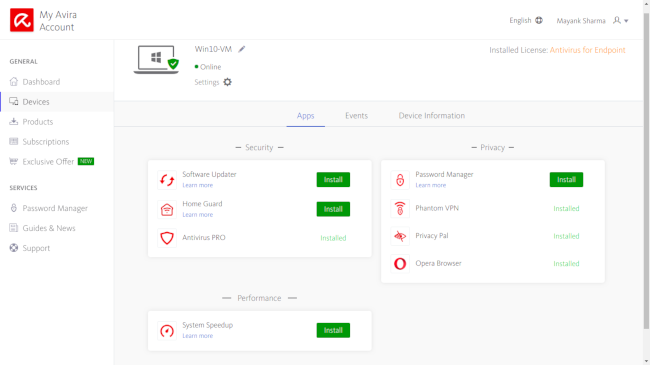Screen dimensions: 650x365
Task: Switch to the Apps tab
Action: point(306,116)
